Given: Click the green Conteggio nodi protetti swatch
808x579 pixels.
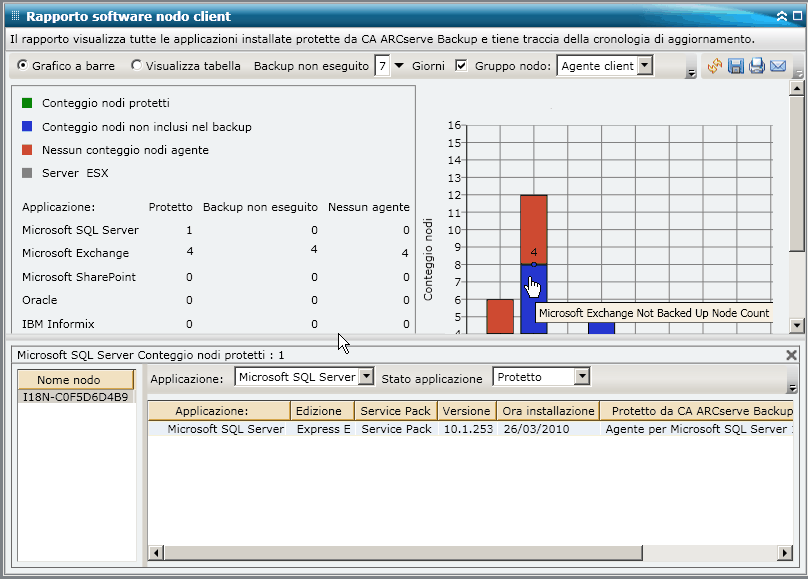Looking at the screenshot, I should pos(29,103).
